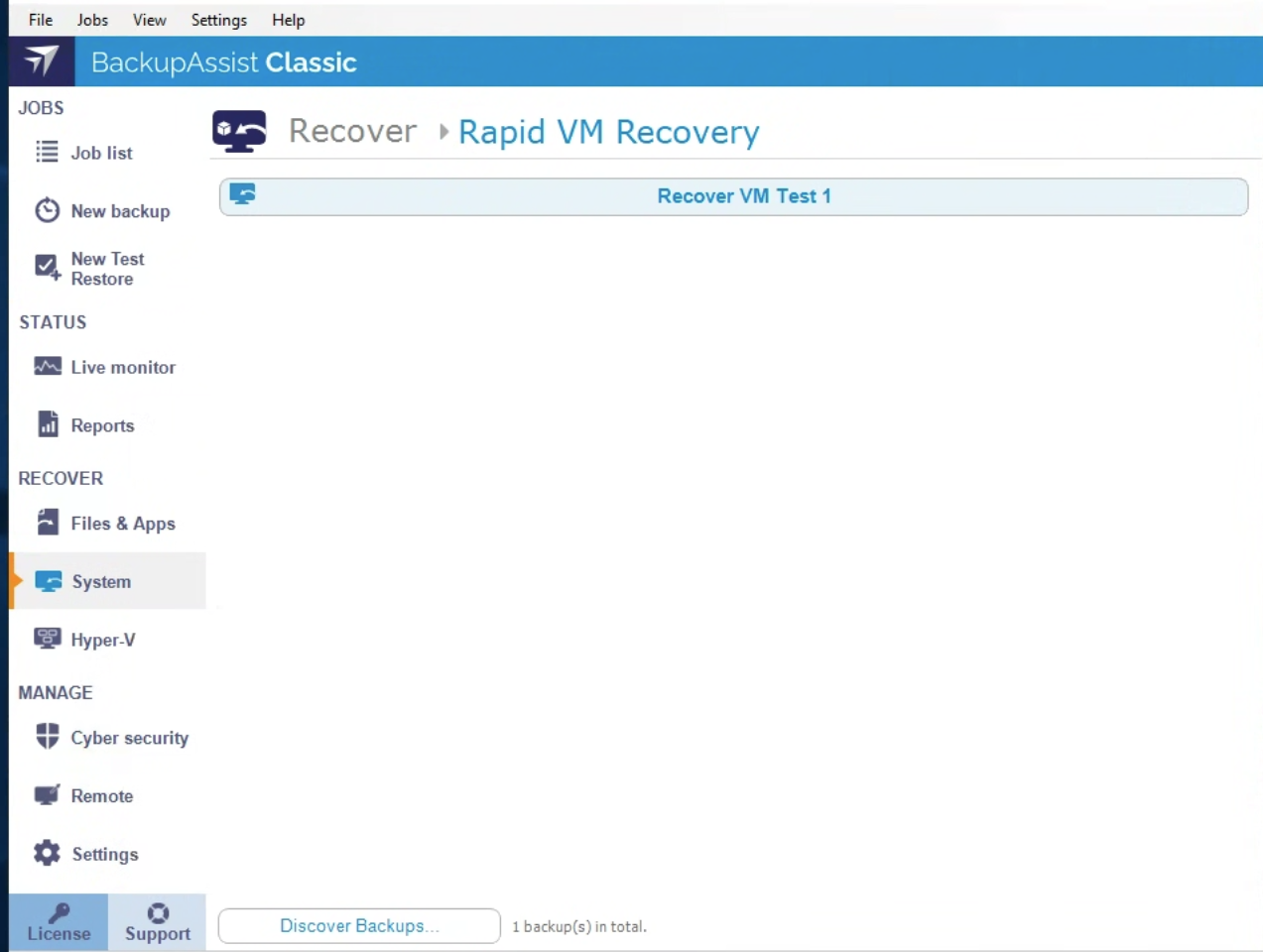The image size is (1263, 952).
Task: Open Settings gear in sidebar
Action: pyautogui.click(x=47, y=853)
